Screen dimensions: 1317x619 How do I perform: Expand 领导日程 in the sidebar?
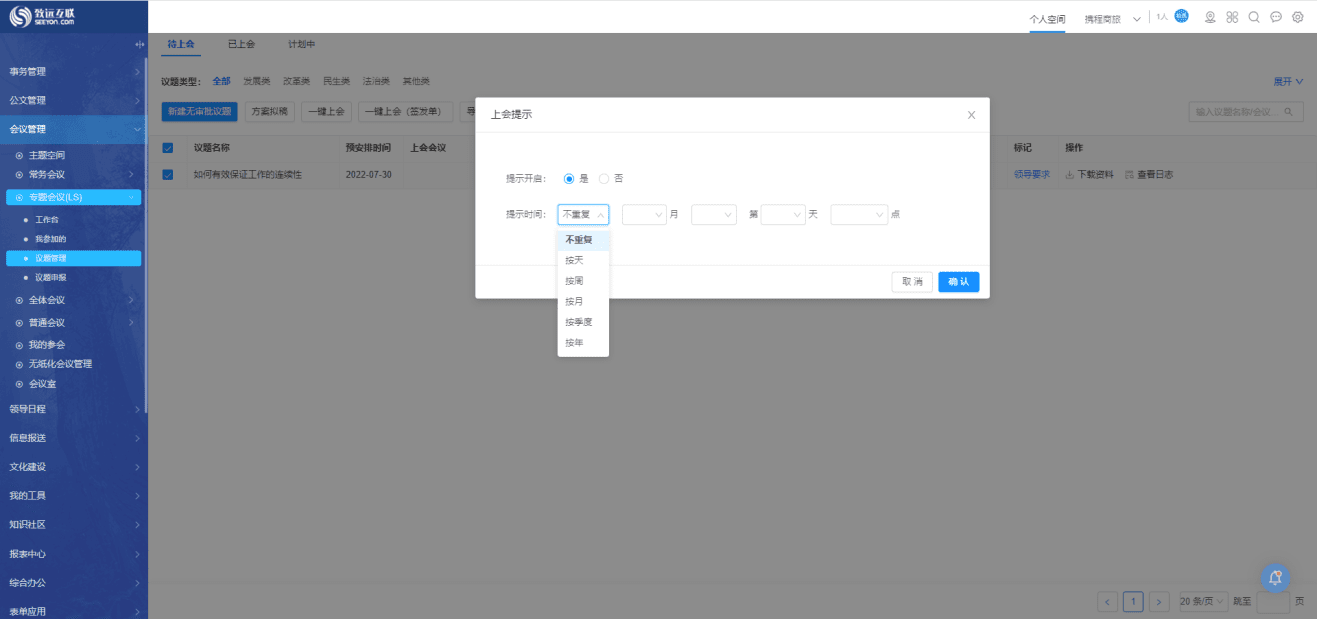[x=137, y=408]
